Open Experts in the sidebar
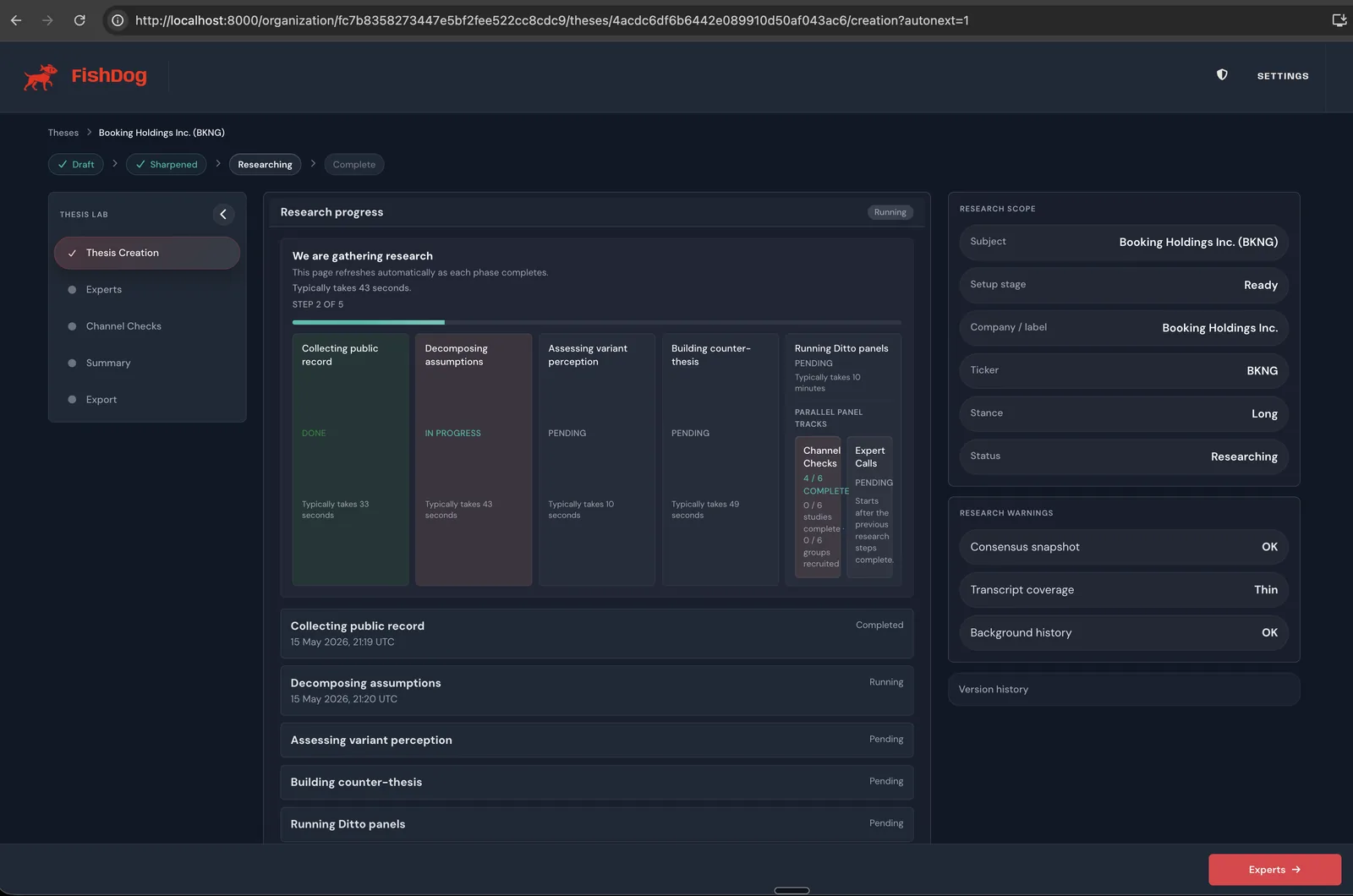The height and width of the screenshot is (896, 1353). pos(147,290)
